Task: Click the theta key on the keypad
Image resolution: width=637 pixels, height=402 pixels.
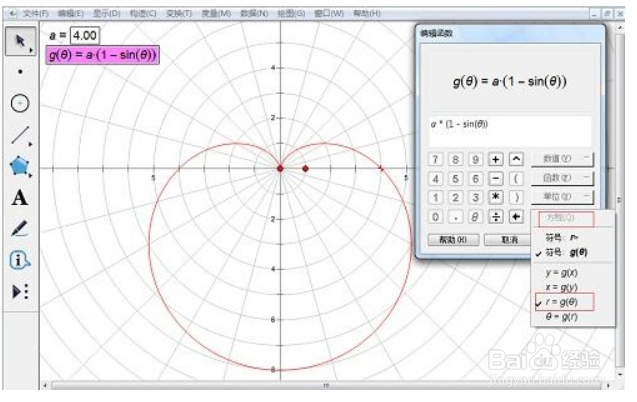Action: coord(475,216)
